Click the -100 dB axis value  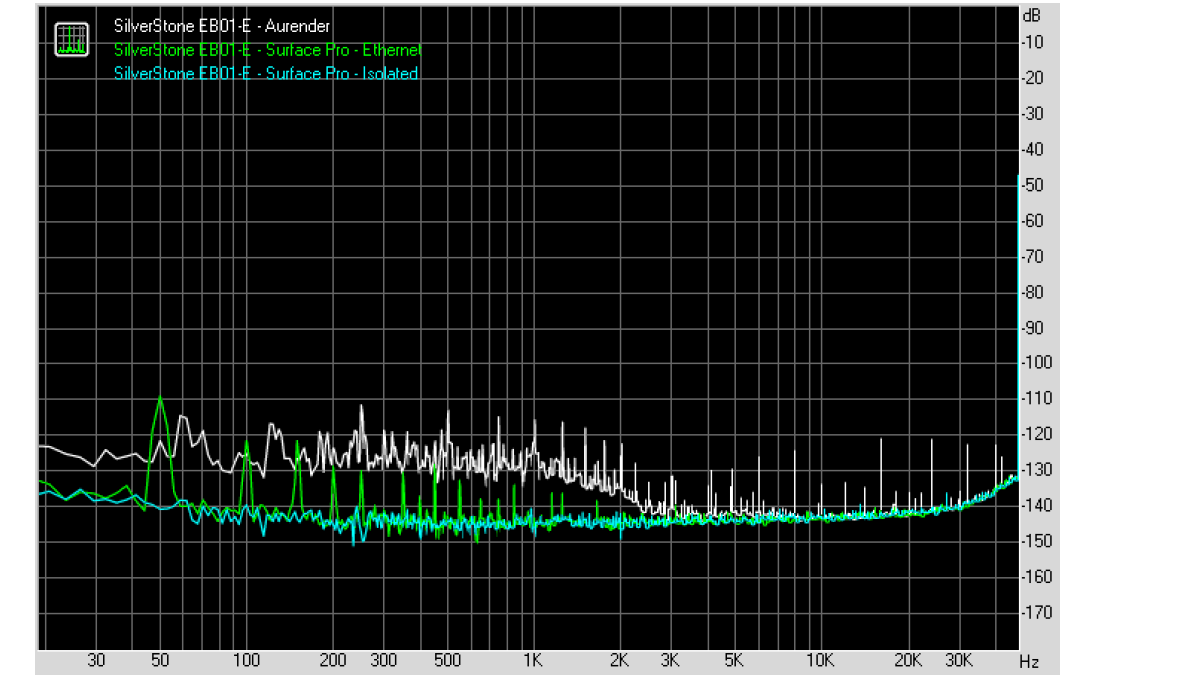[1036, 363]
